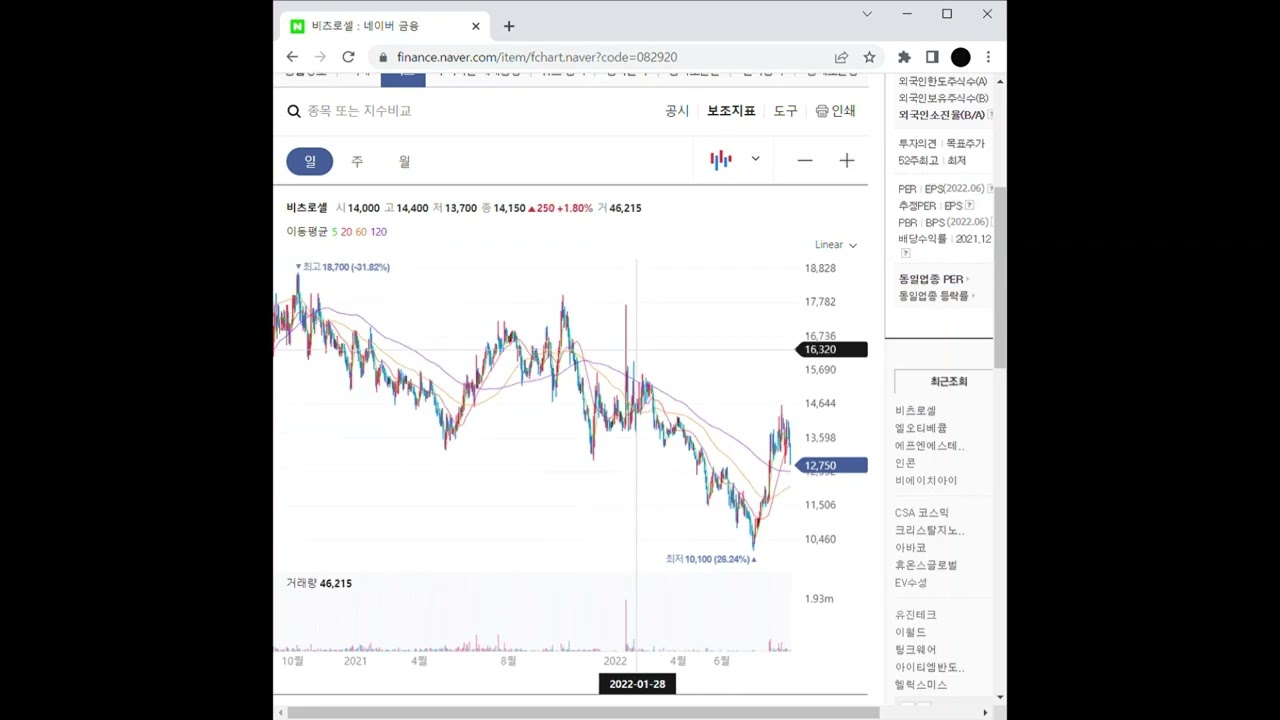Expand the chart type dropdown arrow
This screenshot has width=1280, height=720.
coord(755,159)
